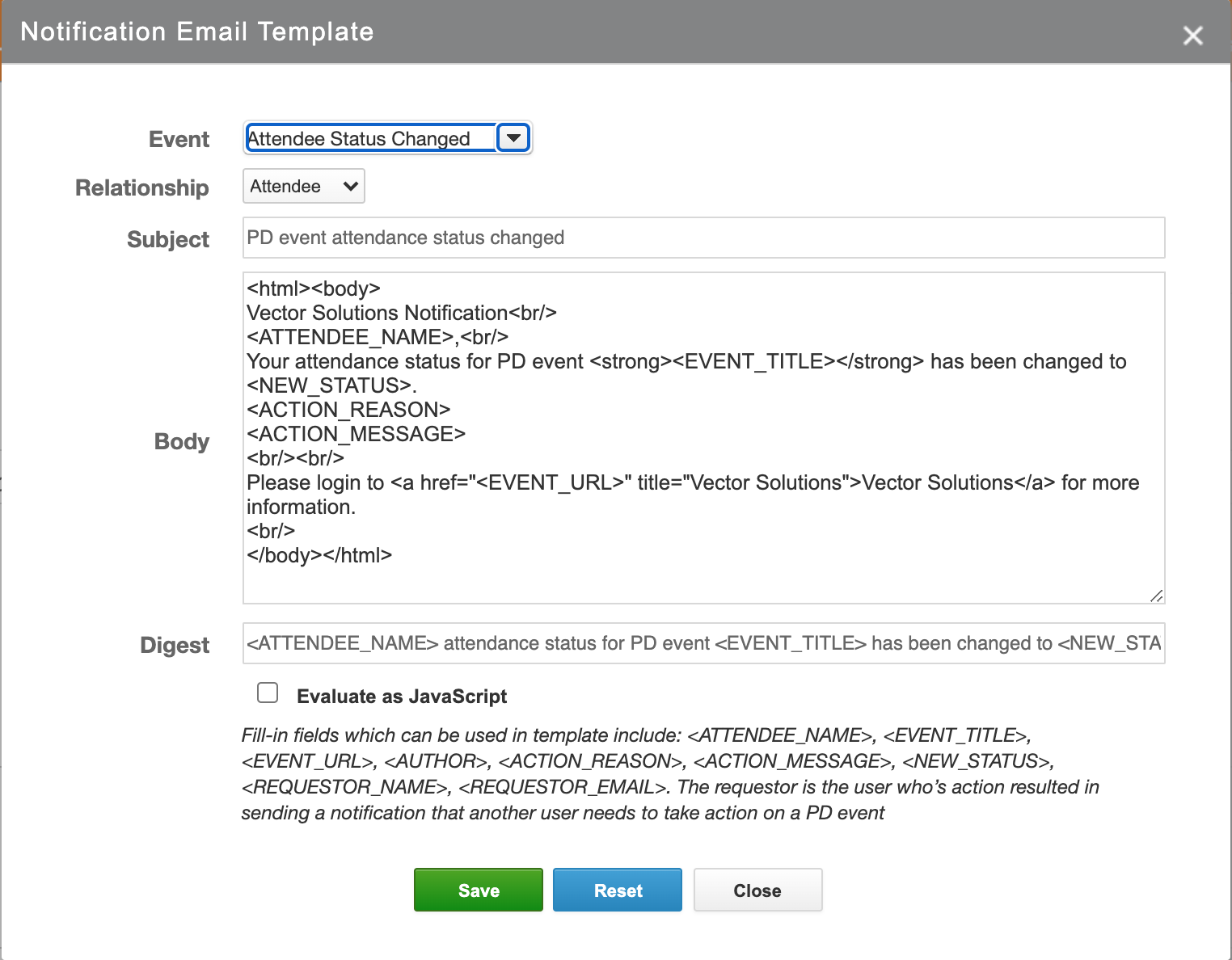Click the Vector Solutions Notification line in Body

click(401, 313)
